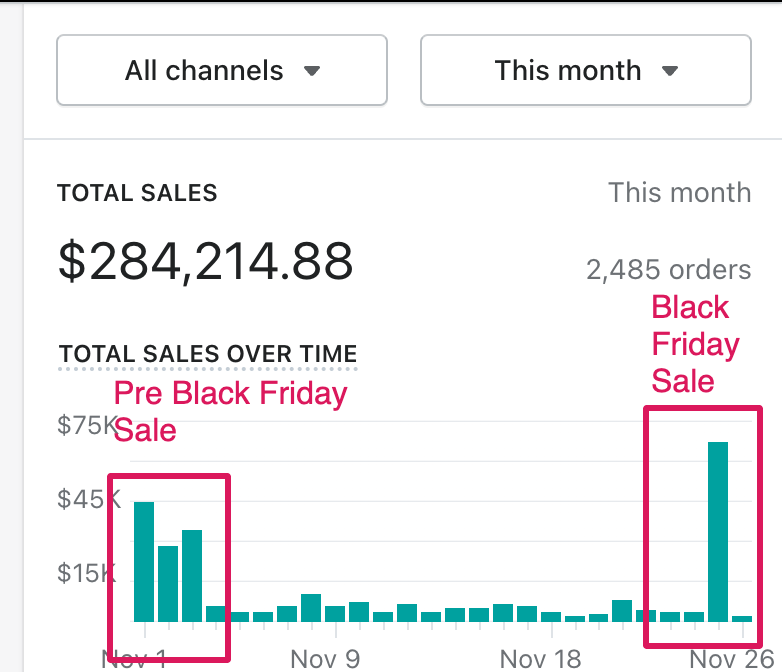Click the gray This month label beside Total Sales

tap(679, 192)
